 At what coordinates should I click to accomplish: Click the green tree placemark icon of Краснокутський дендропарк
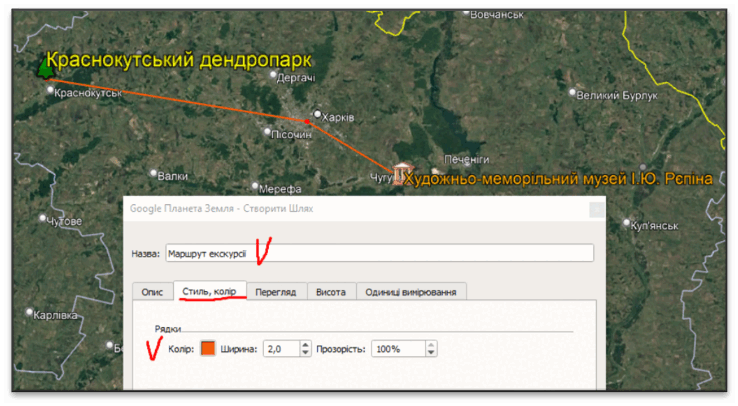(46, 68)
